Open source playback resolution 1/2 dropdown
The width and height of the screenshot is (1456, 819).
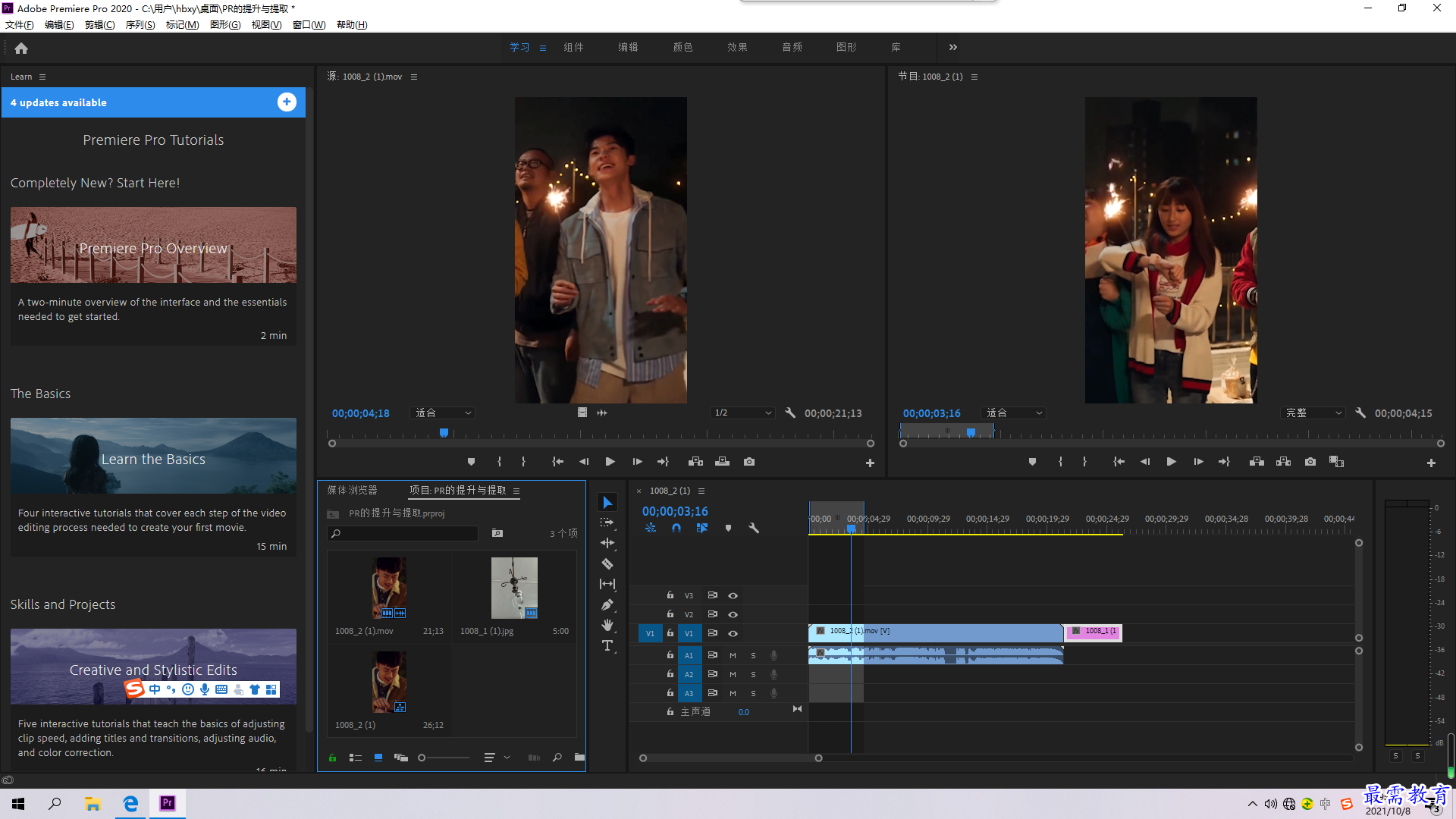pos(742,413)
